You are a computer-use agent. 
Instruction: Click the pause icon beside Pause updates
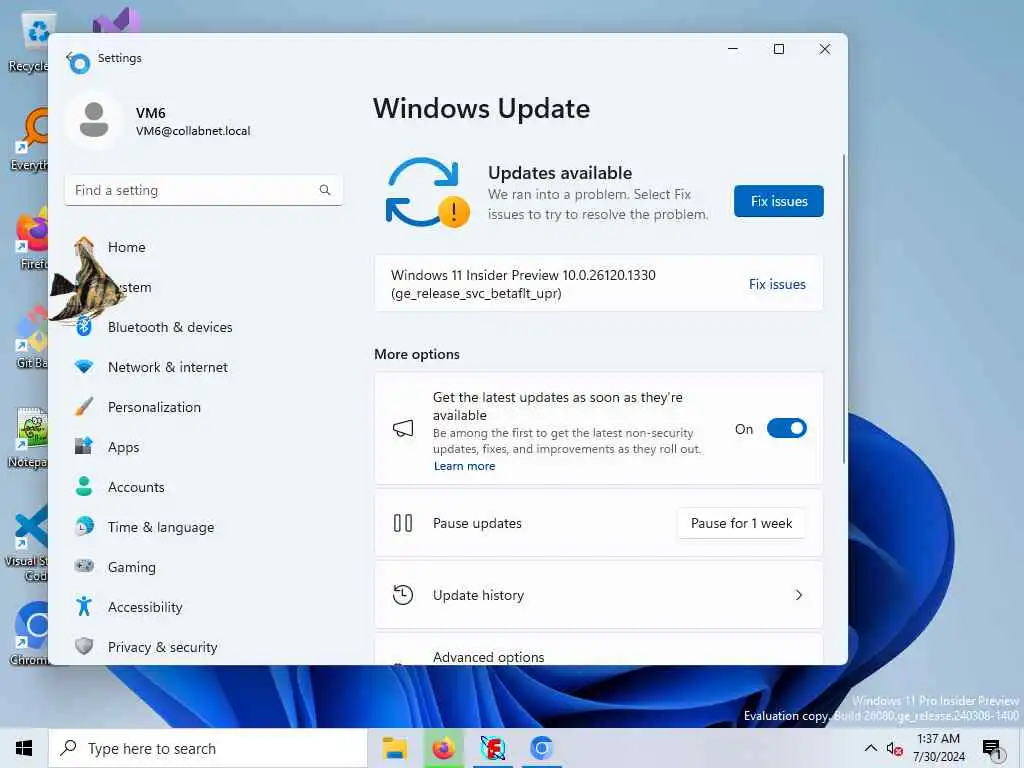tap(403, 523)
